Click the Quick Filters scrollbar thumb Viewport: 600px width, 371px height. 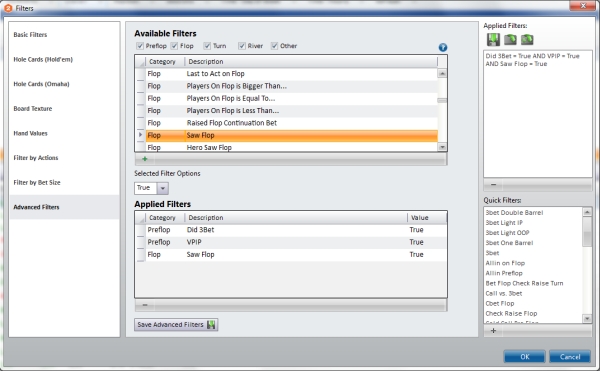(x=587, y=232)
